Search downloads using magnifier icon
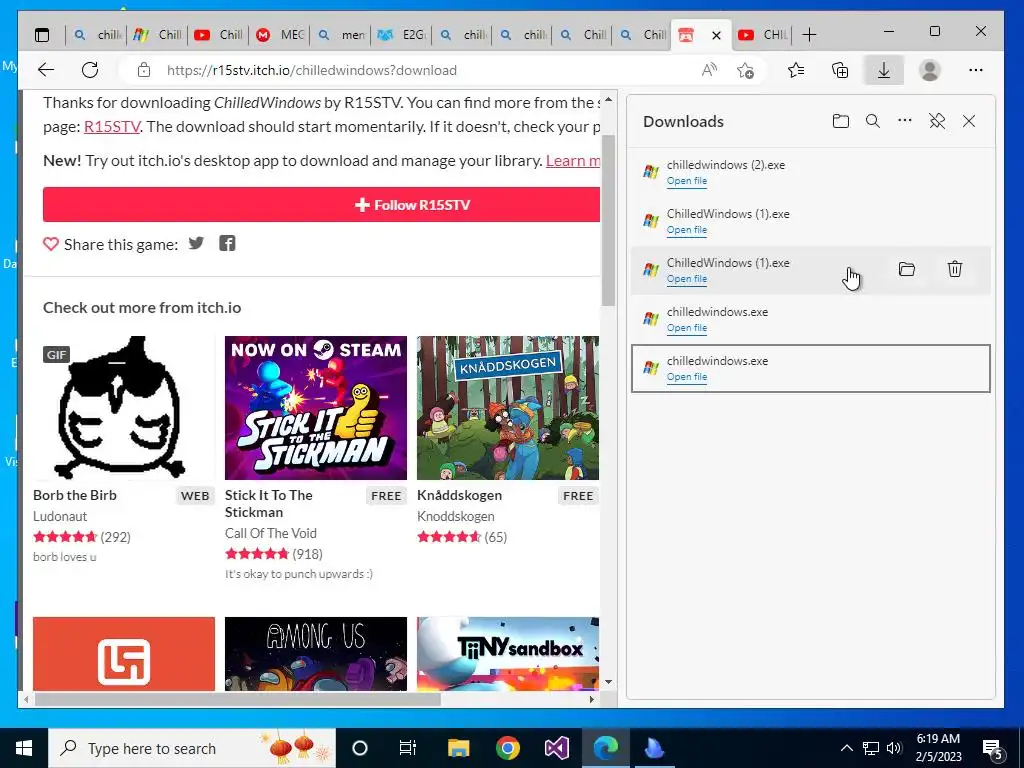Image resolution: width=1024 pixels, height=768 pixels. coord(872,121)
